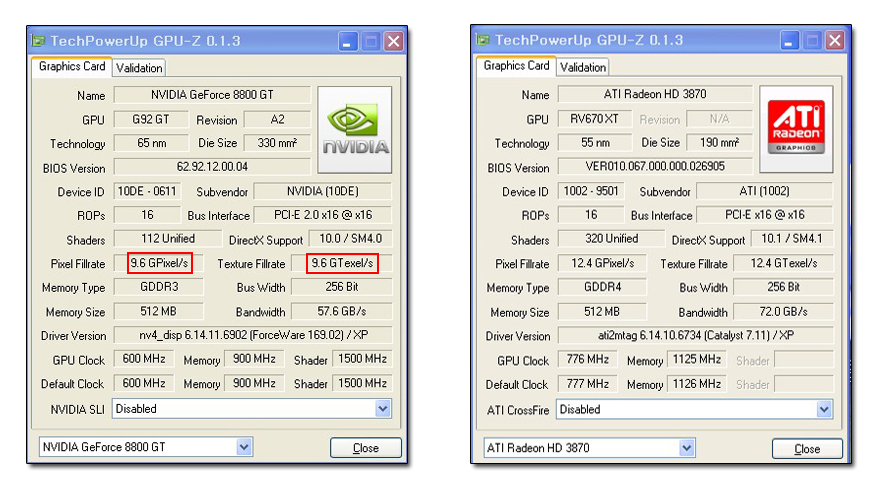This screenshot has height=499, width=878.
Task: Minimize the ATI GPU-Z window
Action: point(789,40)
